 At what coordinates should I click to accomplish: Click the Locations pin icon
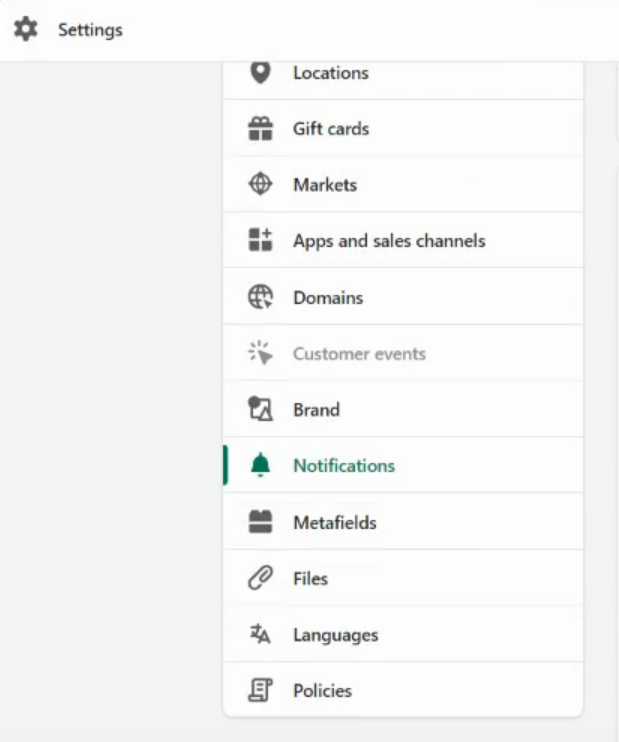[x=260, y=73]
